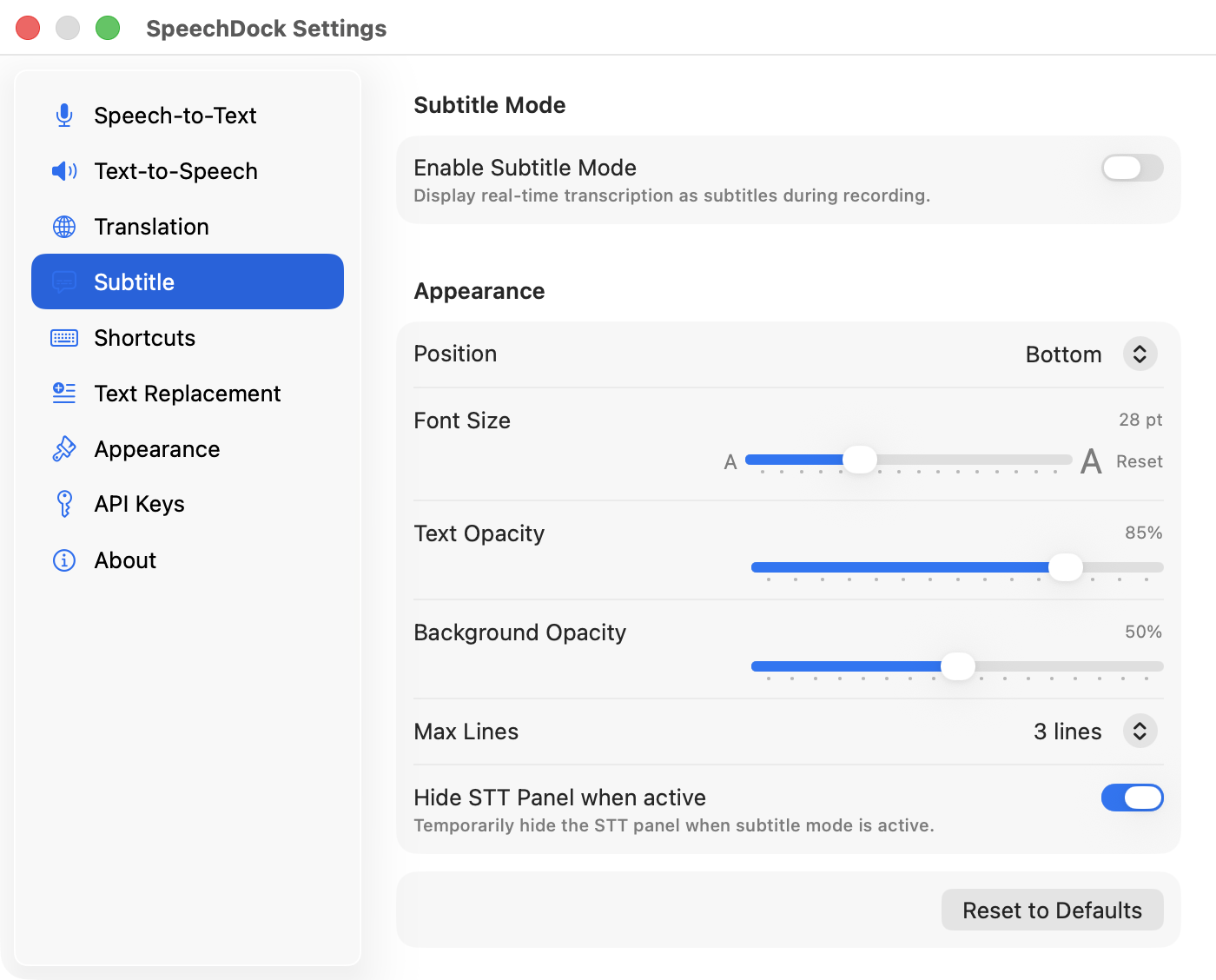This screenshot has height=980, width=1216.
Task: Open API Keys using the key icon
Action: 63,504
